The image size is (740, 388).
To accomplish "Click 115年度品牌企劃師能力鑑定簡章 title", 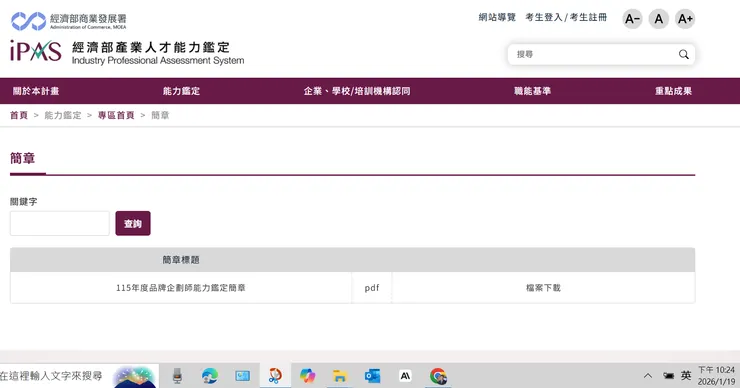I will 181,288.
